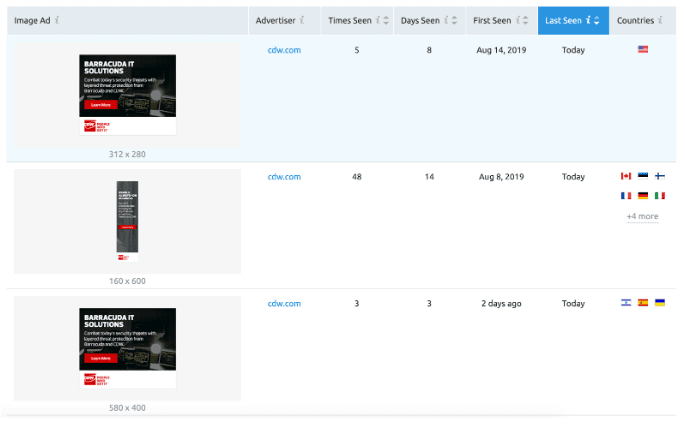The image size is (685, 424).
Task: Click the info icon next to Countries
Action: coord(660,20)
